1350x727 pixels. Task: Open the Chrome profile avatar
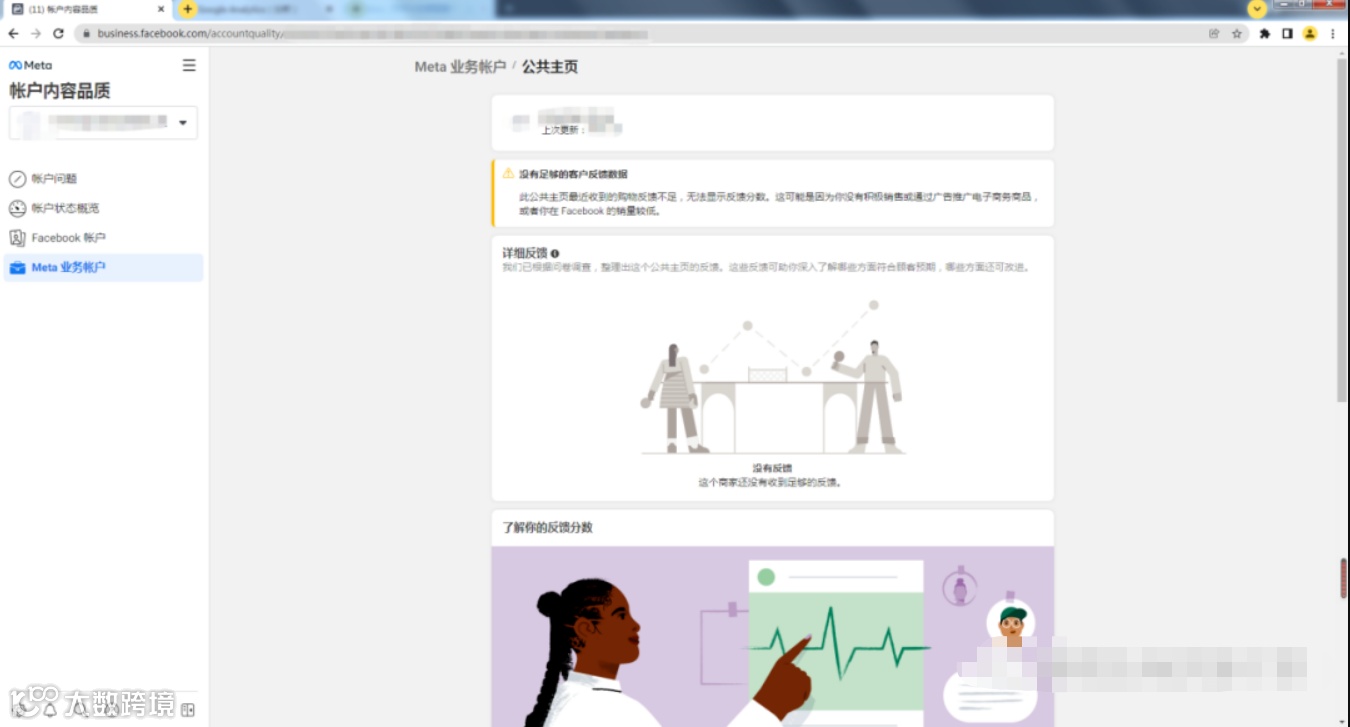click(1310, 33)
